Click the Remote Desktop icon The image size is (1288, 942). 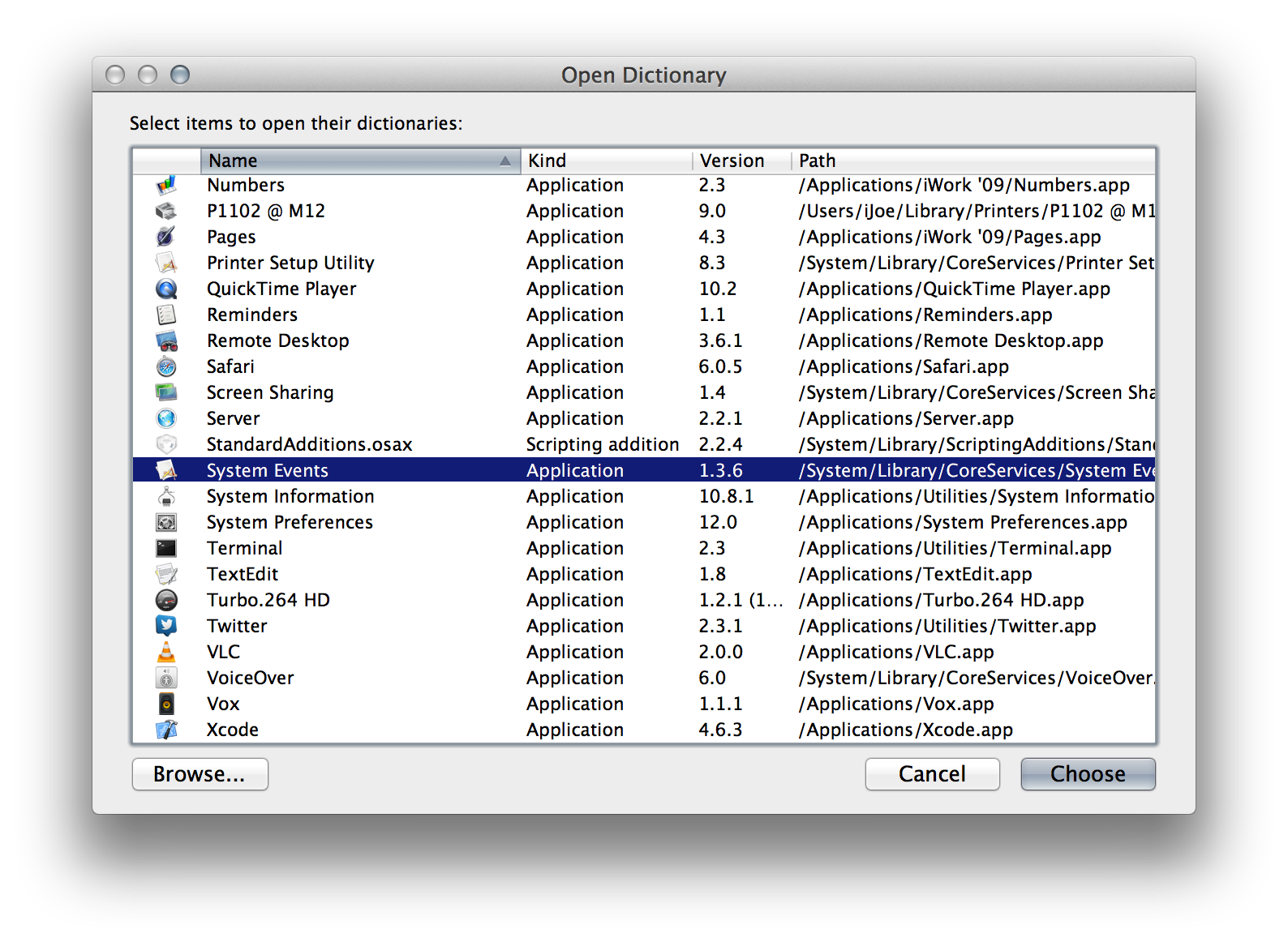pyautogui.click(x=166, y=340)
